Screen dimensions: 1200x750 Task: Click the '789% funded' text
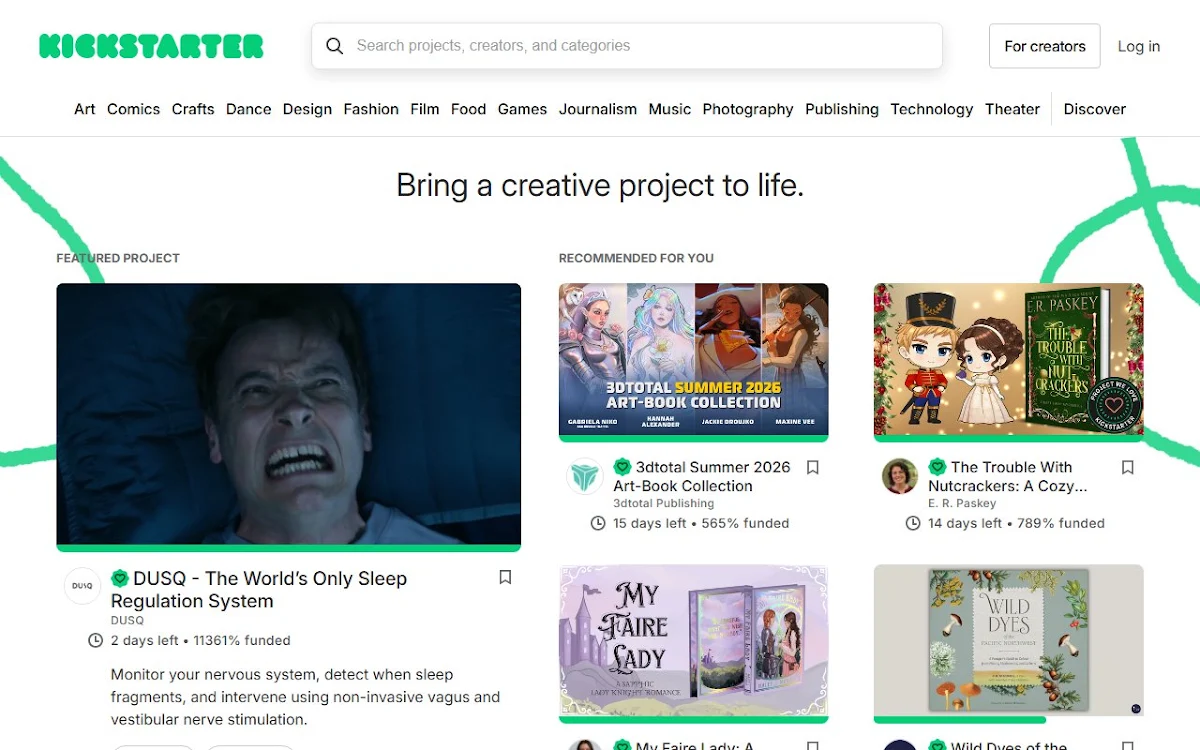tap(1061, 523)
